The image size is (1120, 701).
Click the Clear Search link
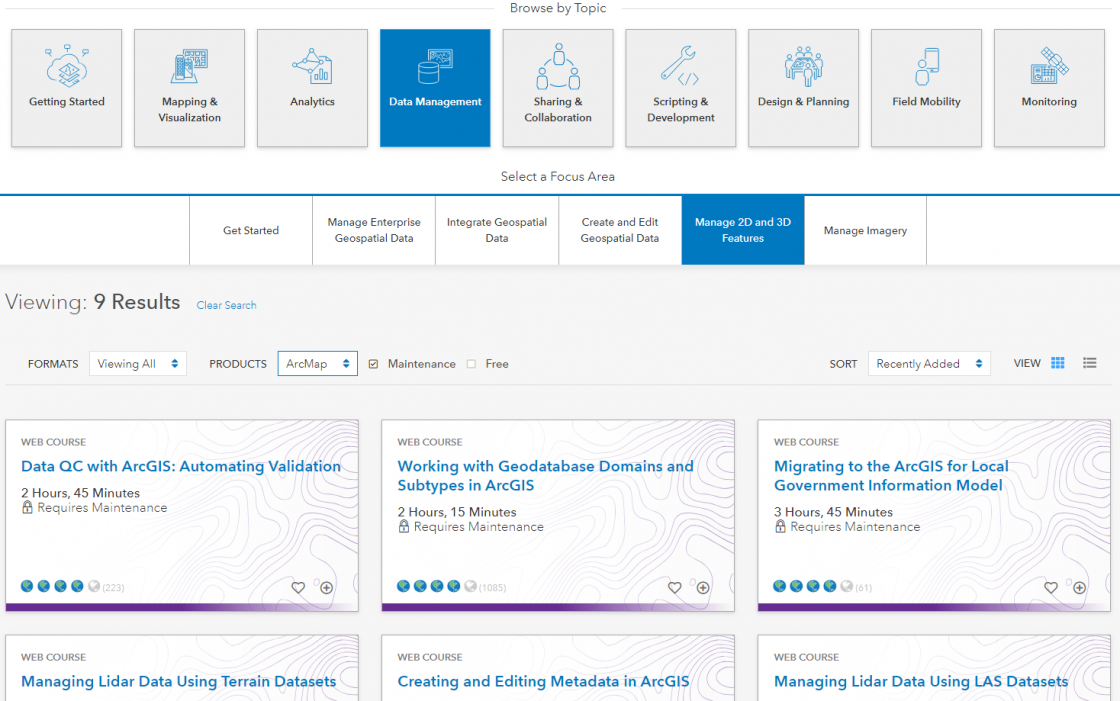tap(226, 305)
